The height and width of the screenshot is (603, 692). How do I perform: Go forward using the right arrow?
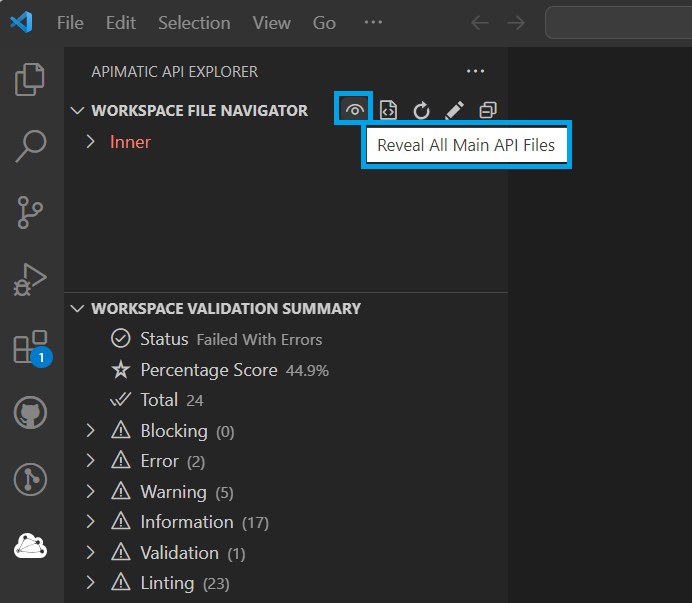pyautogui.click(x=516, y=23)
